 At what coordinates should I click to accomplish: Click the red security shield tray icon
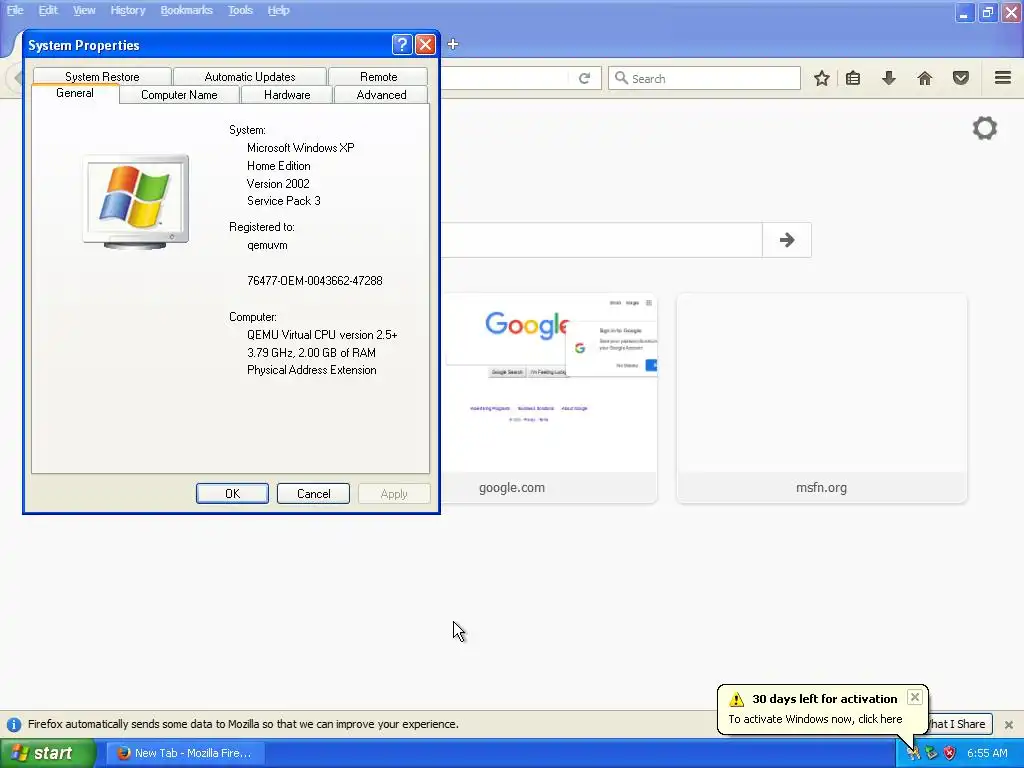(950, 754)
